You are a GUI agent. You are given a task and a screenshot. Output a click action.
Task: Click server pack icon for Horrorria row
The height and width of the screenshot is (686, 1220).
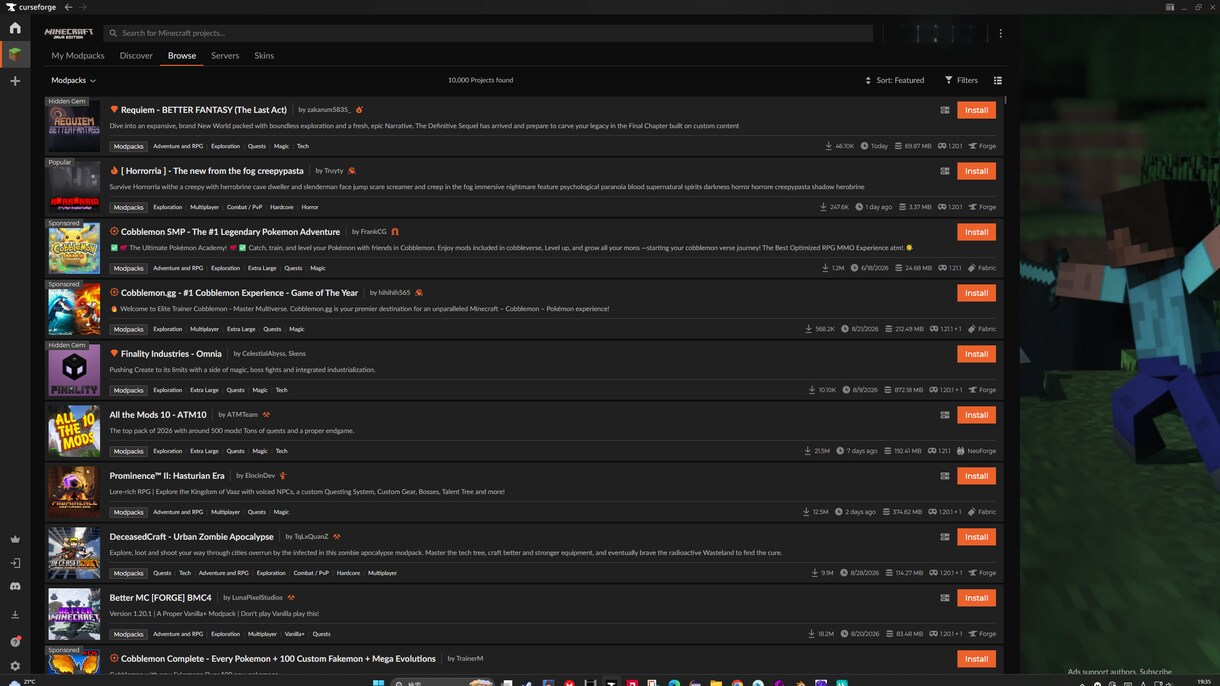coord(944,171)
